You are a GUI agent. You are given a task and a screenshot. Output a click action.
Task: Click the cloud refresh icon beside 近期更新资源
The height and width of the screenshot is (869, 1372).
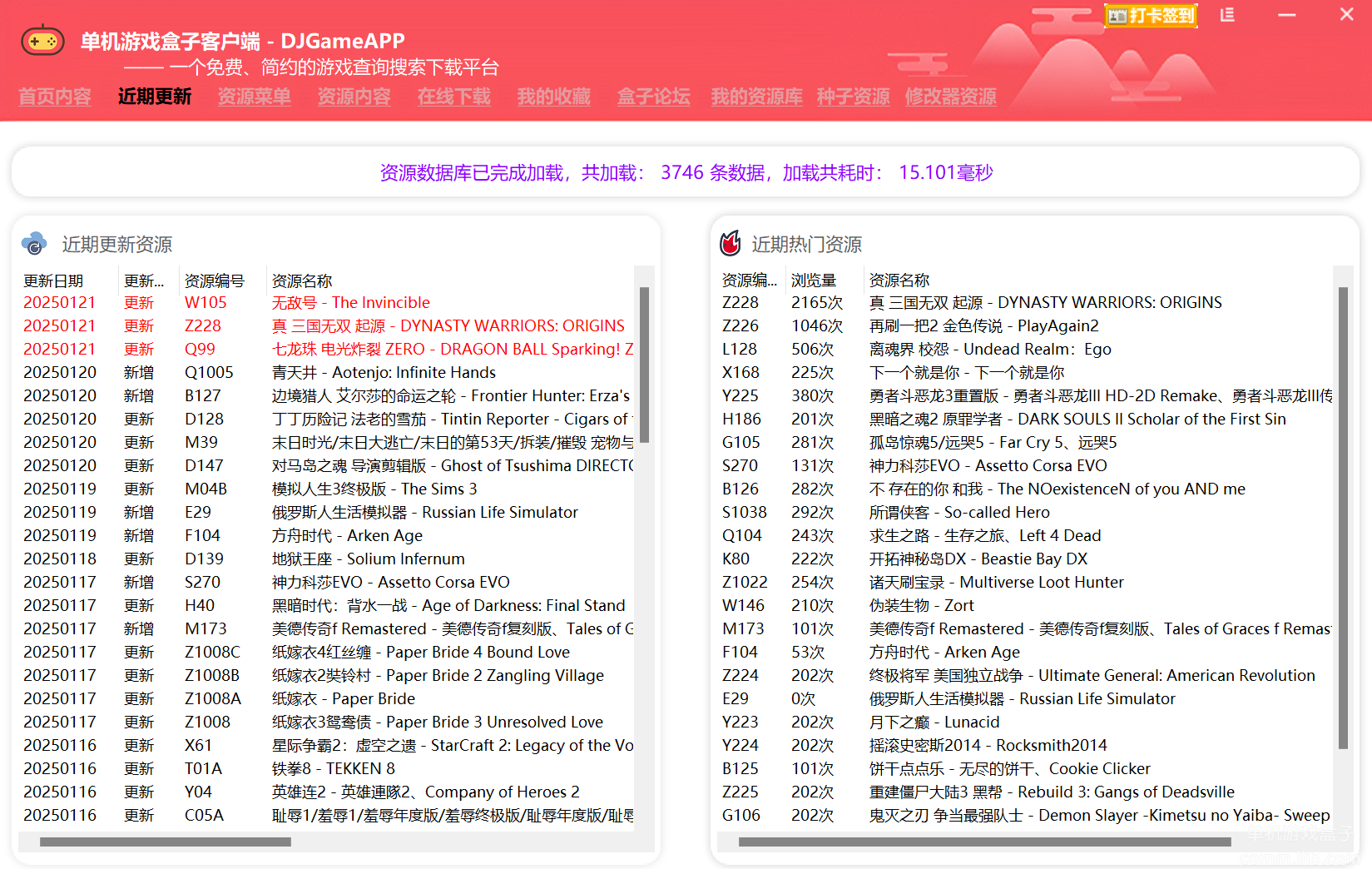tap(34, 244)
